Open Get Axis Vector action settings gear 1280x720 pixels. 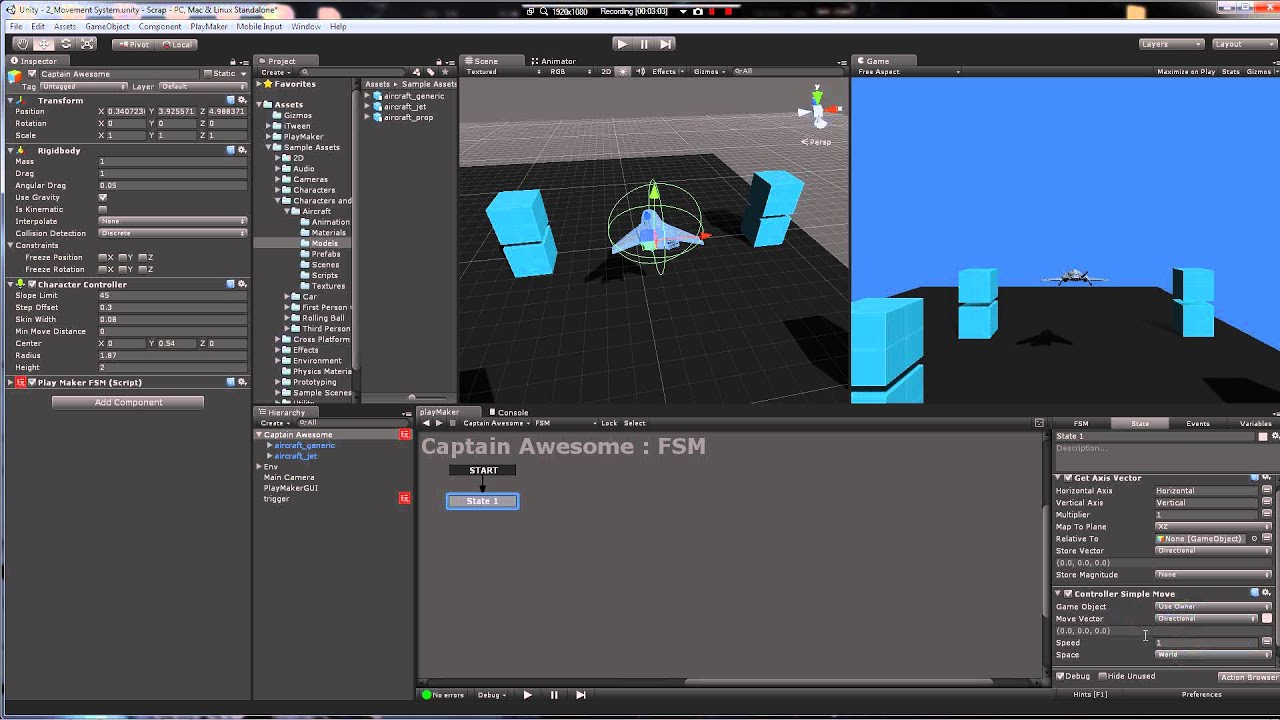[x=1266, y=478]
